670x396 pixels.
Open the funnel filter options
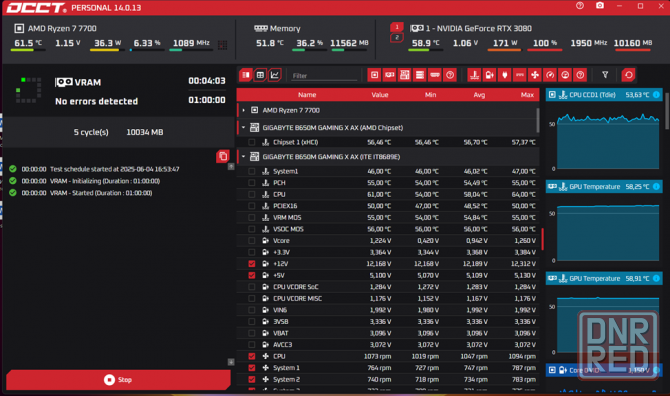[605, 75]
